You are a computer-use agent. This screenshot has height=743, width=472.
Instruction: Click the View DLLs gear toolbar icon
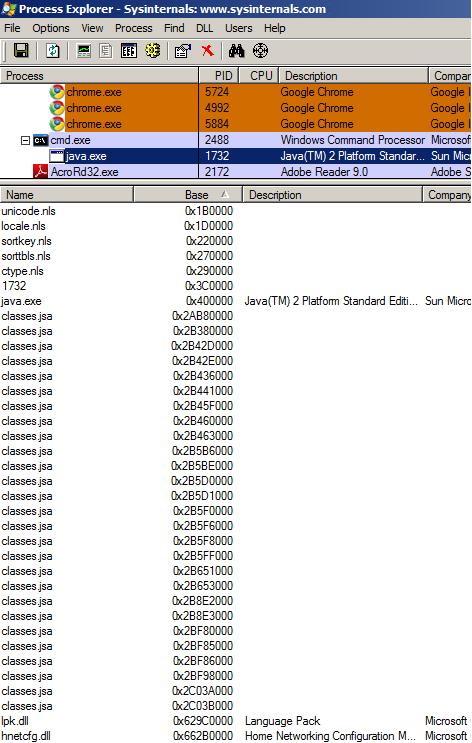tap(153, 50)
